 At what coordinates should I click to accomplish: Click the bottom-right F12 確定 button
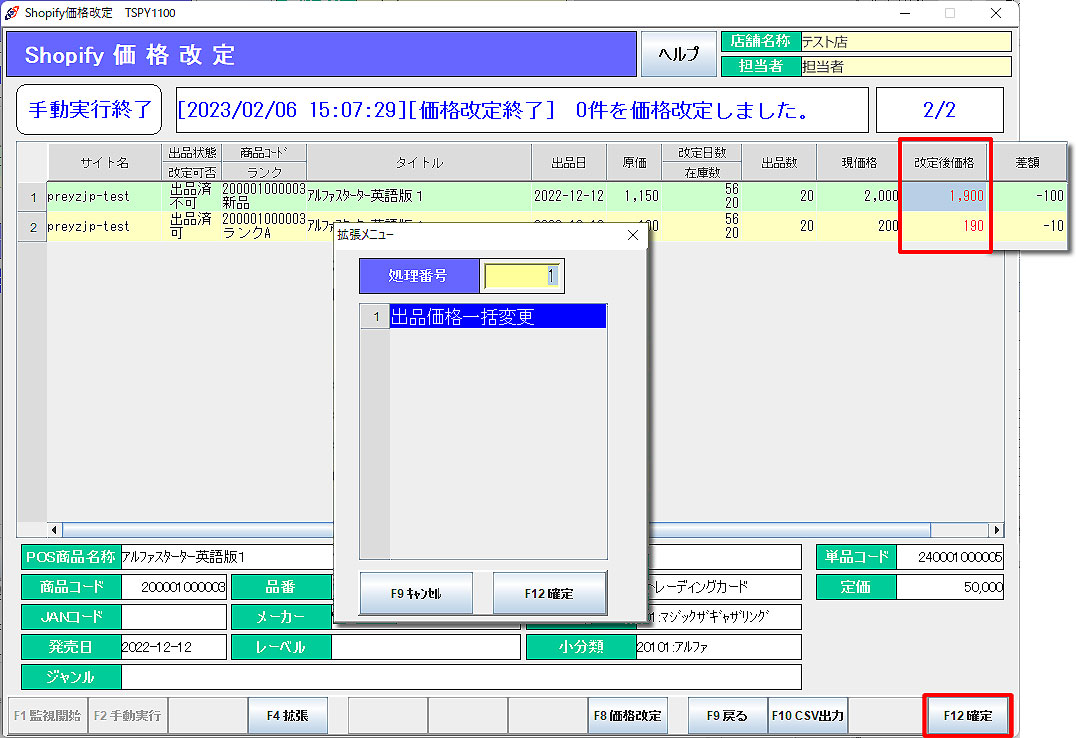point(967,715)
